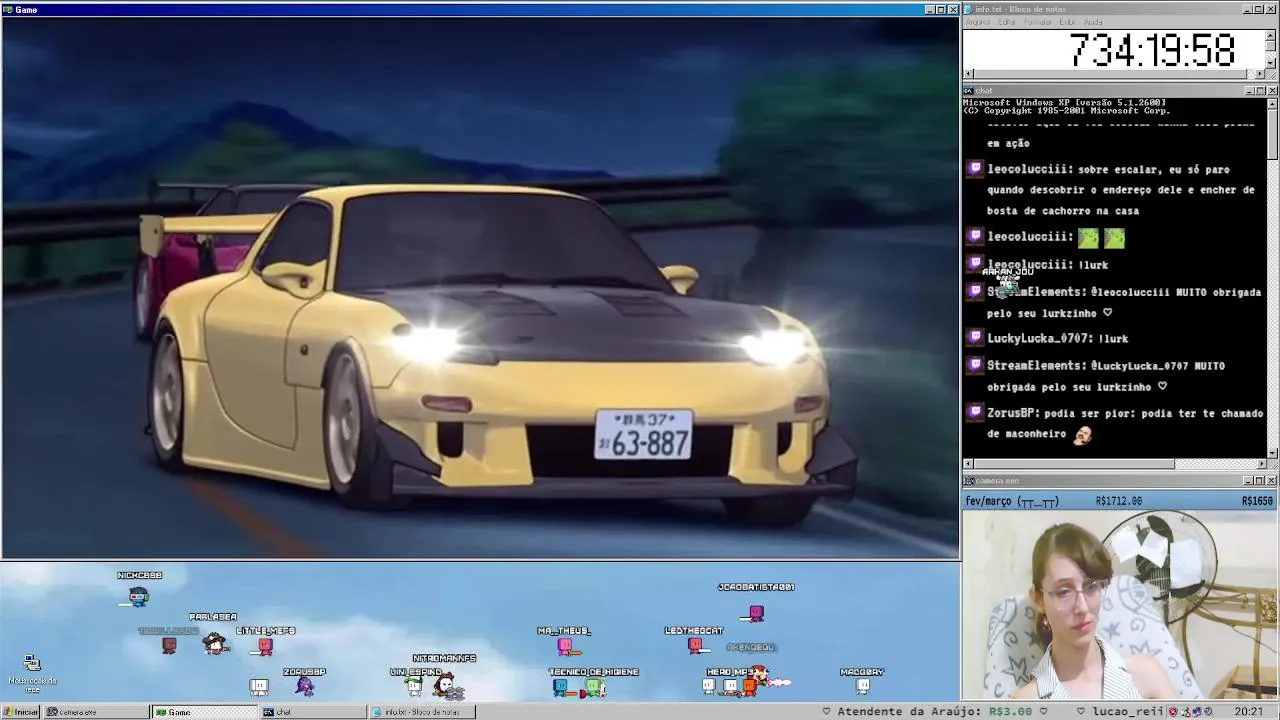Click the LEOTHEOCAT avatar character
The width and height of the screenshot is (1280, 720).
(x=695, y=646)
